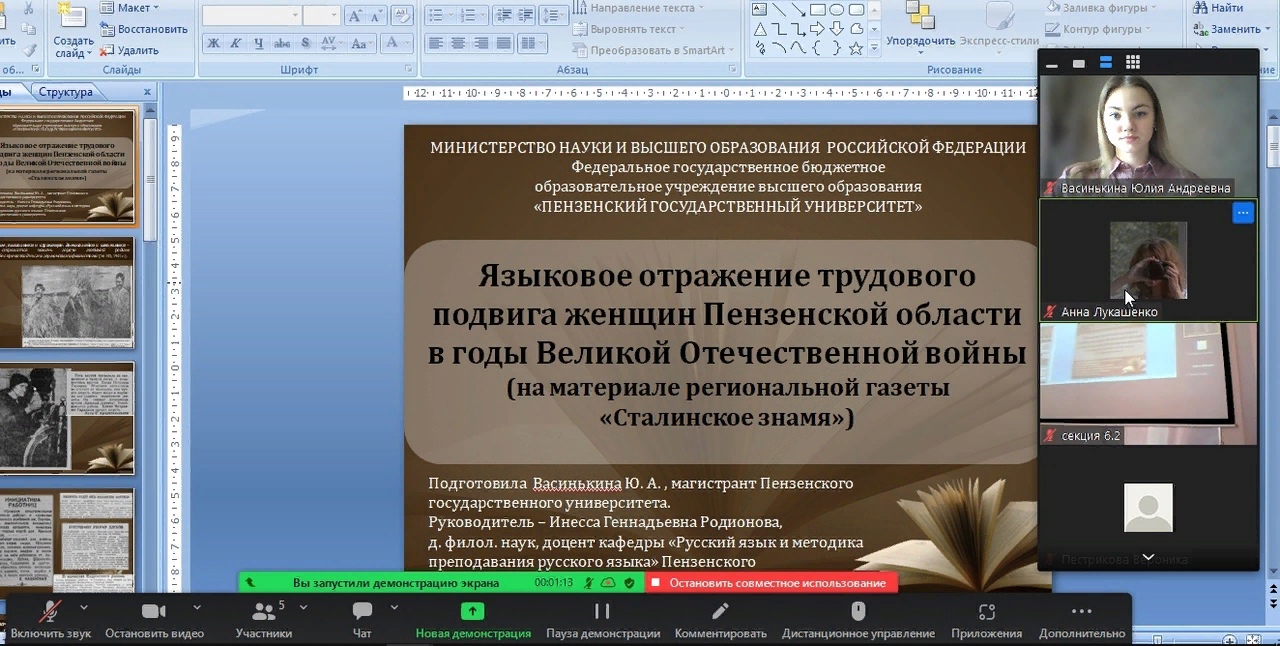Open Найти to search the presentation
This screenshot has height=646, width=1280.
point(1227,7)
